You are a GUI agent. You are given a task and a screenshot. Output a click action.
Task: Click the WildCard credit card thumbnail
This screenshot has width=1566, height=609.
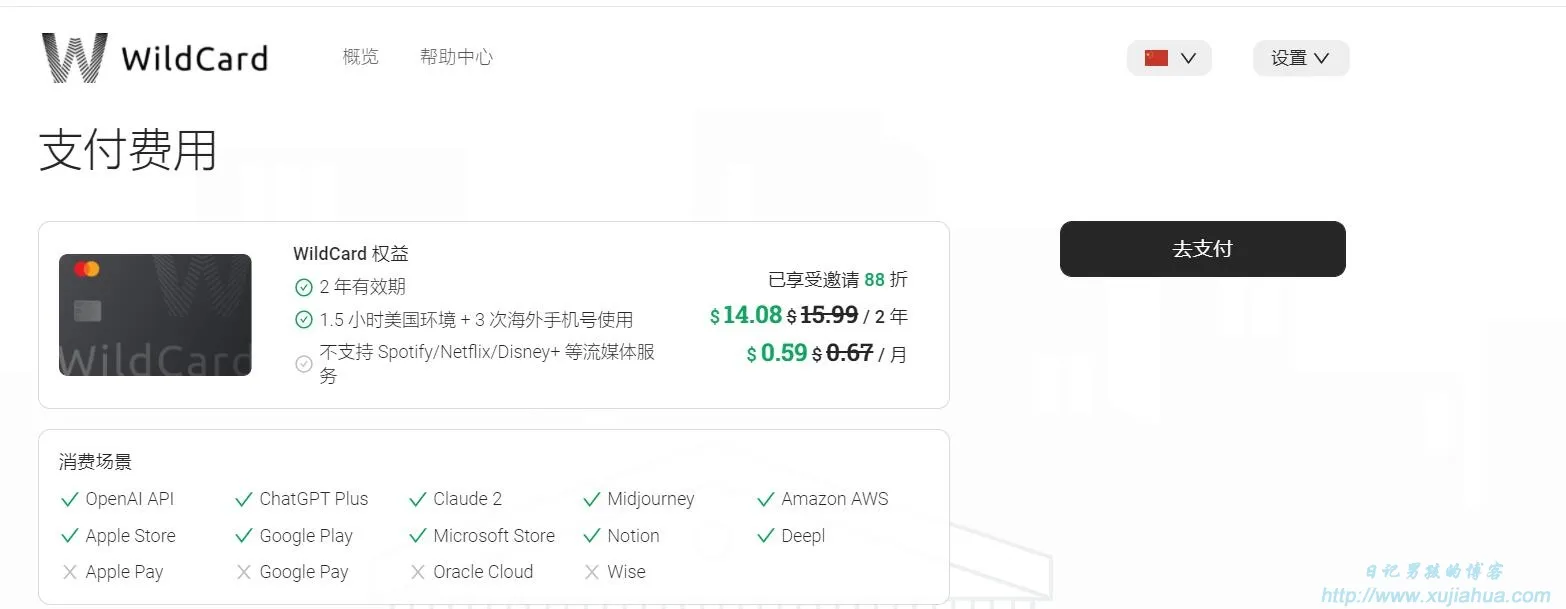tap(155, 315)
